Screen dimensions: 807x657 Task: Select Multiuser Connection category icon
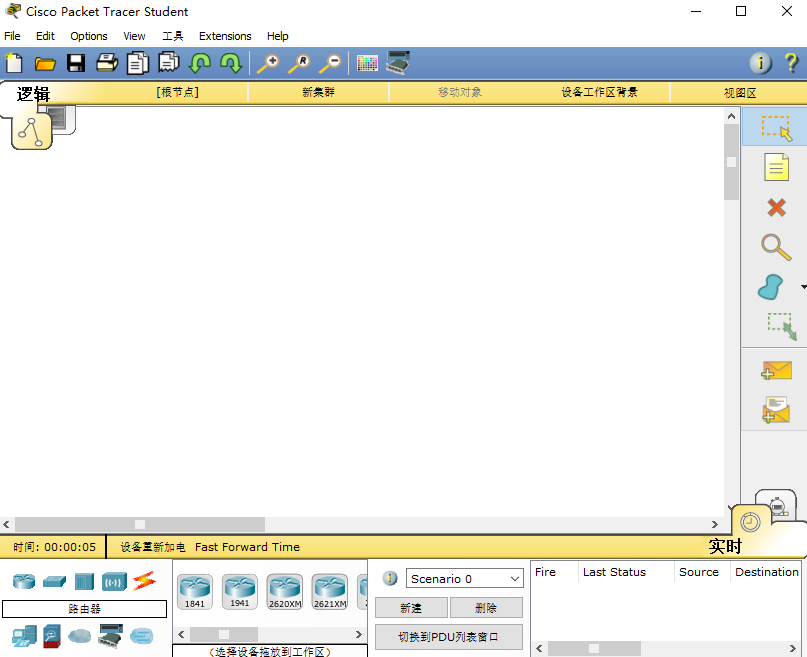[x=142, y=636]
